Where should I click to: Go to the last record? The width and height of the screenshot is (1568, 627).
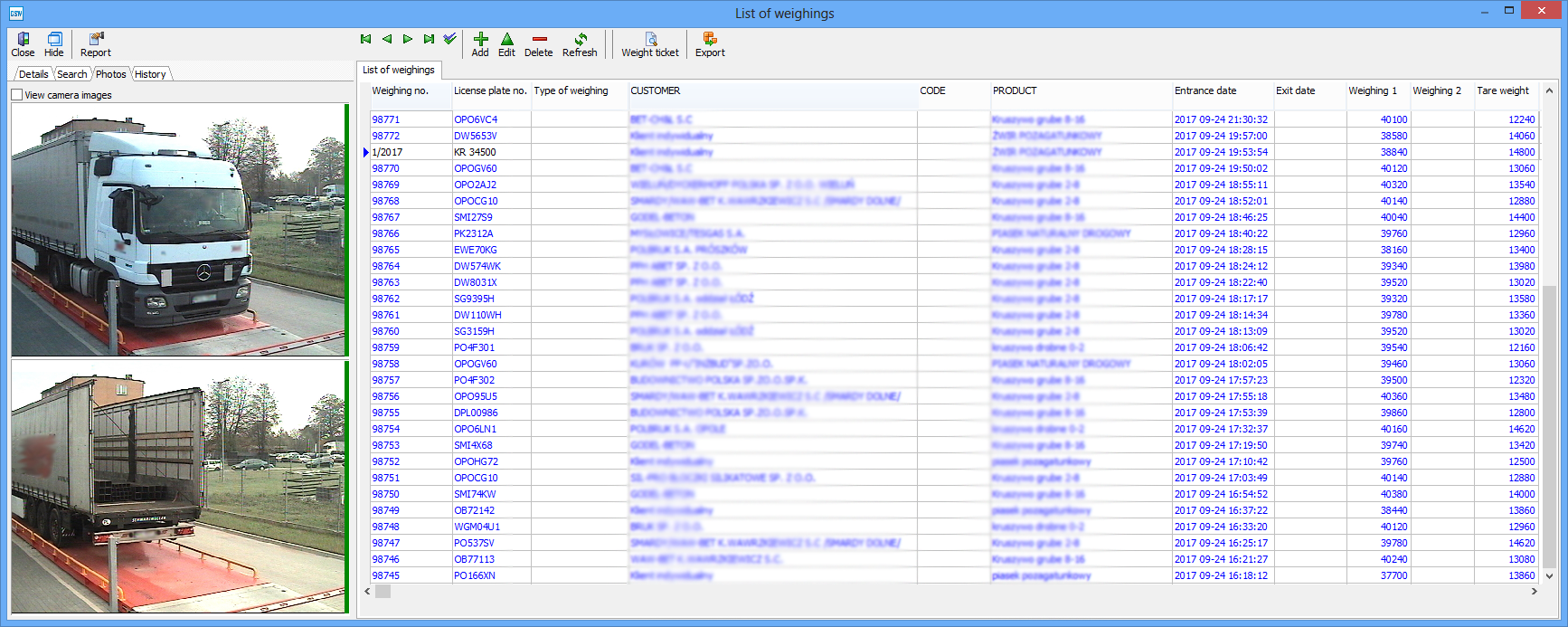tap(429, 39)
